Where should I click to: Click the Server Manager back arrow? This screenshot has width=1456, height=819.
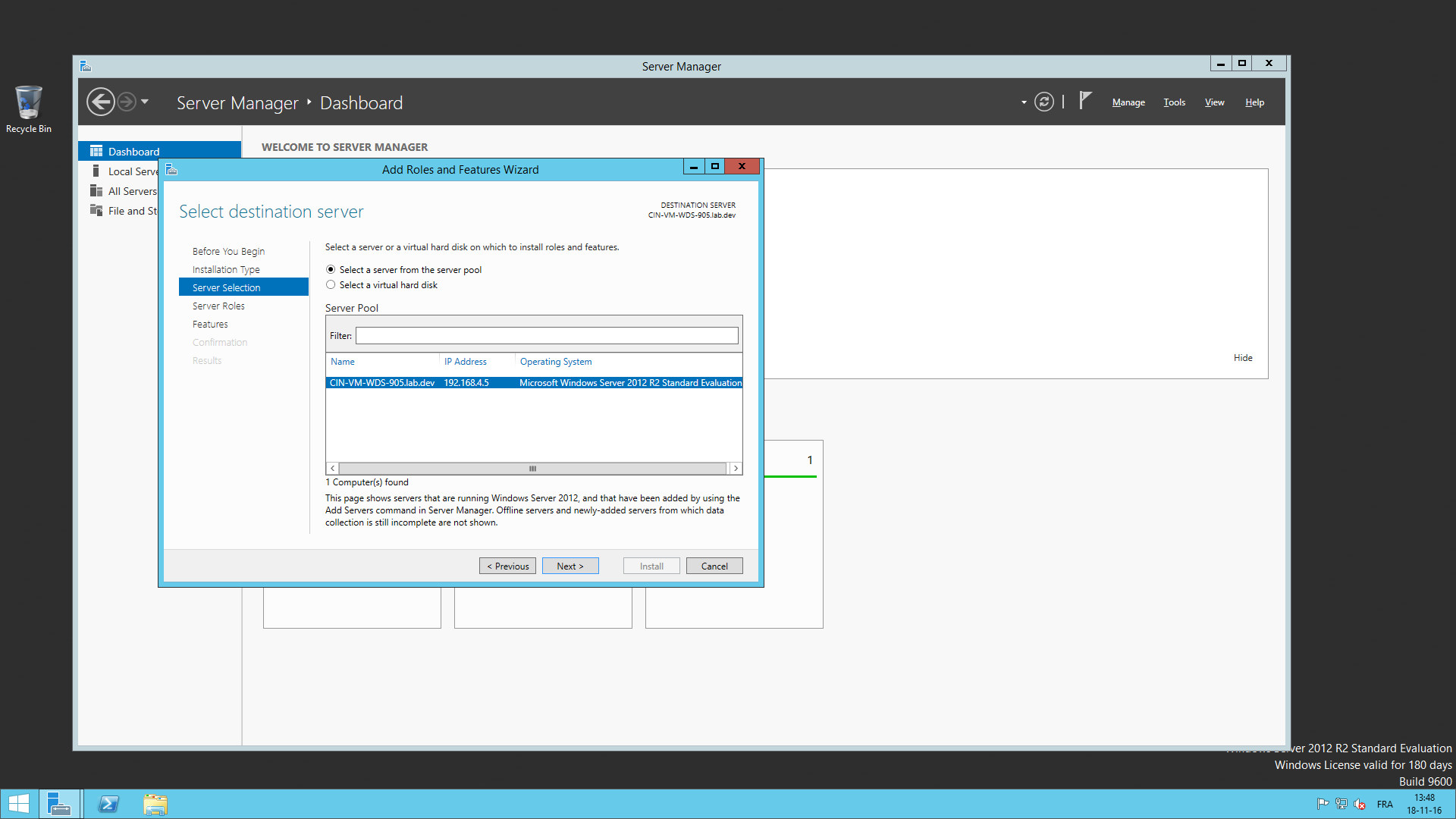pyautogui.click(x=100, y=102)
